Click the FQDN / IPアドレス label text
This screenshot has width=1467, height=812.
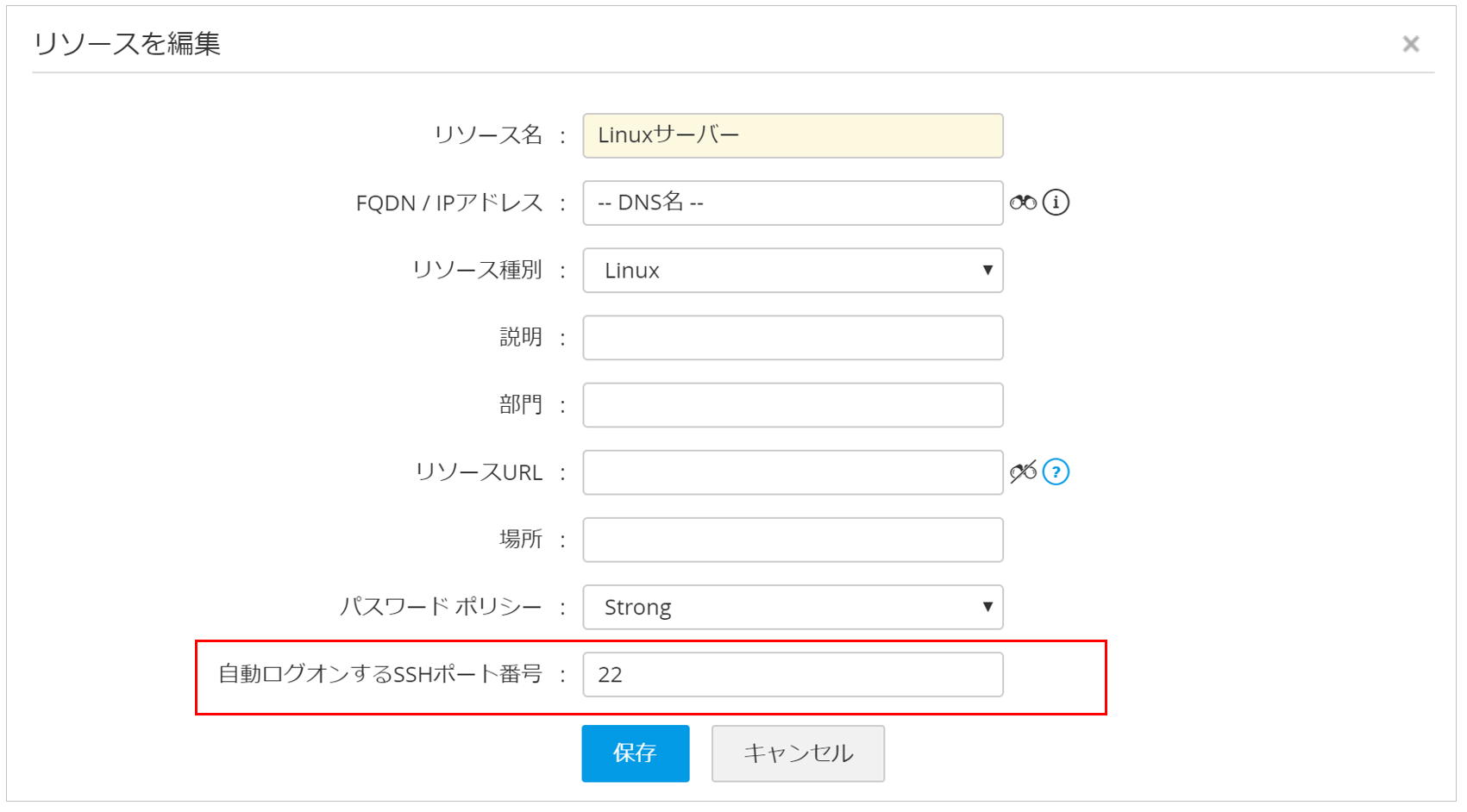coord(448,203)
